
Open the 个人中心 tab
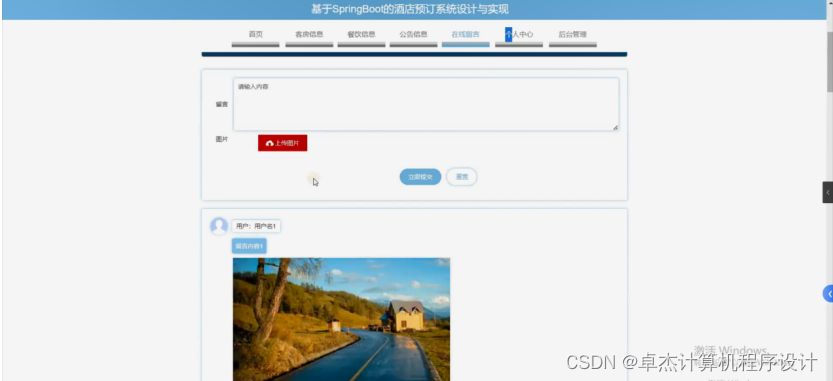point(519,35)
